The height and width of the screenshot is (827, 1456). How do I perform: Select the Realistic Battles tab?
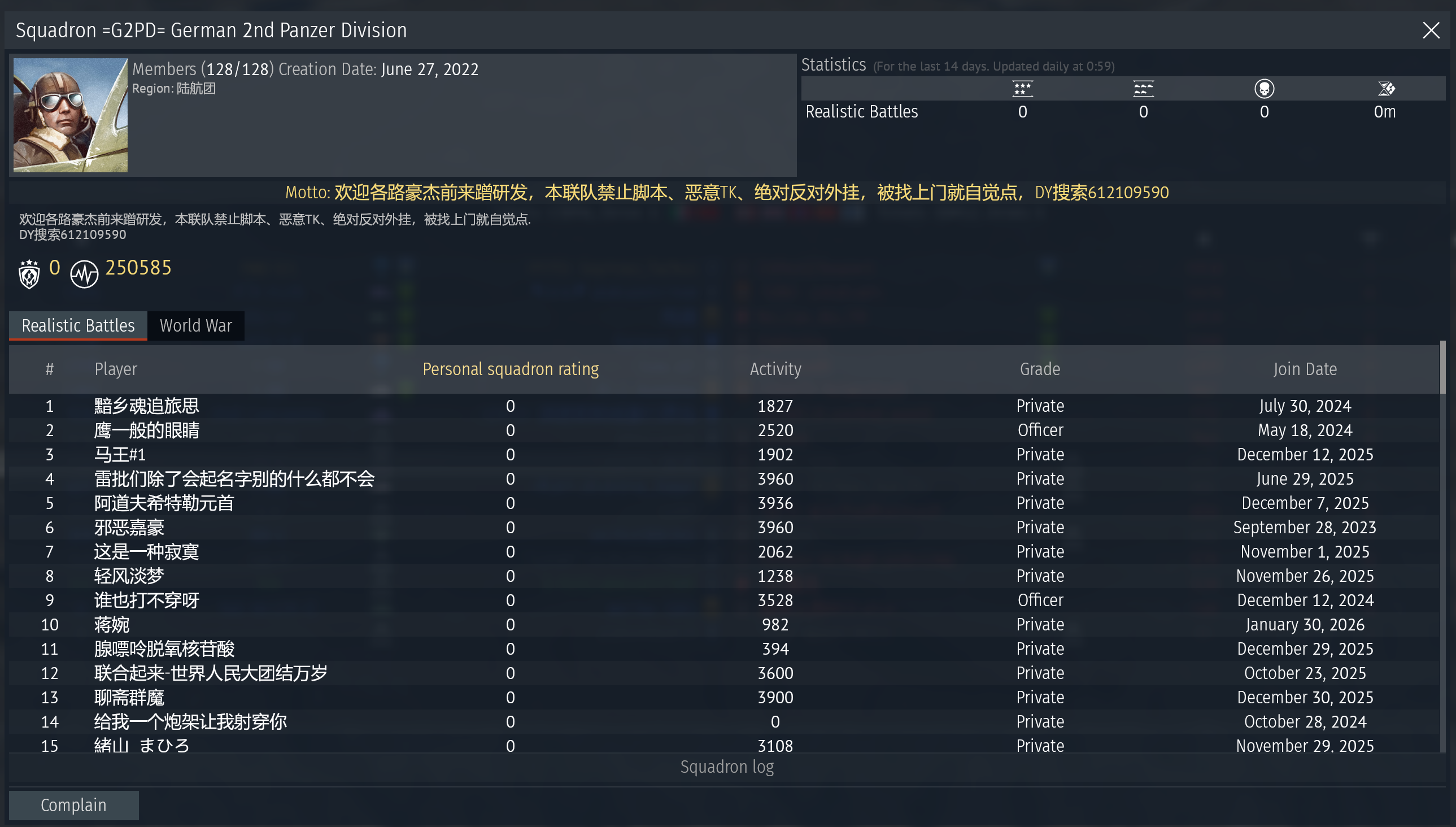79,325
